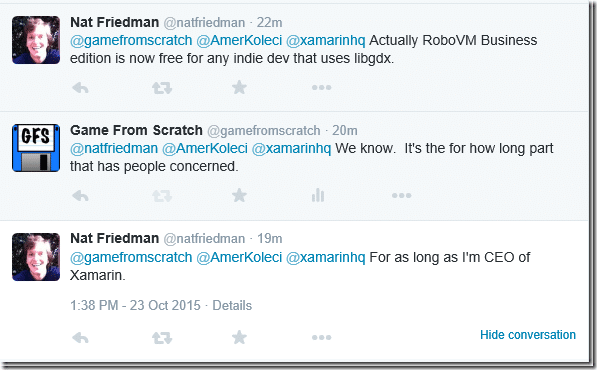
Task: Open @AmerKoleci mention in Game From Scratch tweet
Action: point(205,148)
